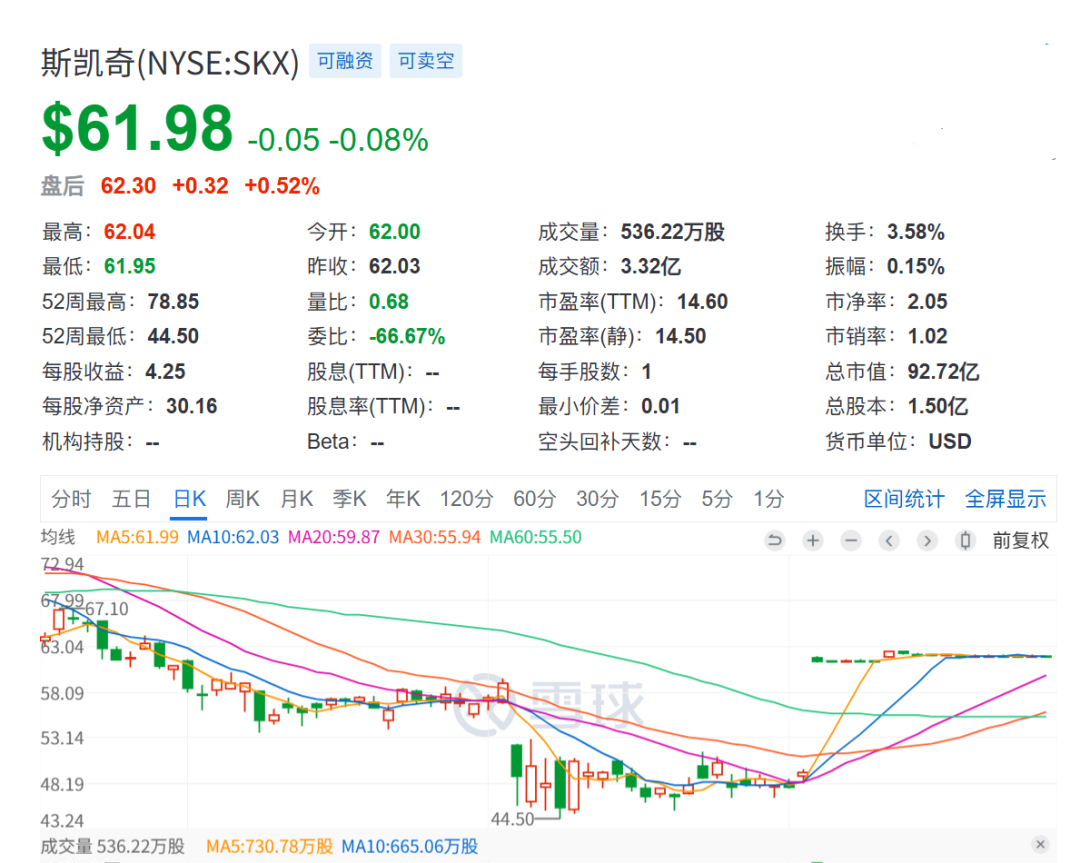Click 昨收 value 62.03
The height and width of the screenshot is (863, 1080).
tap(394, 267)
